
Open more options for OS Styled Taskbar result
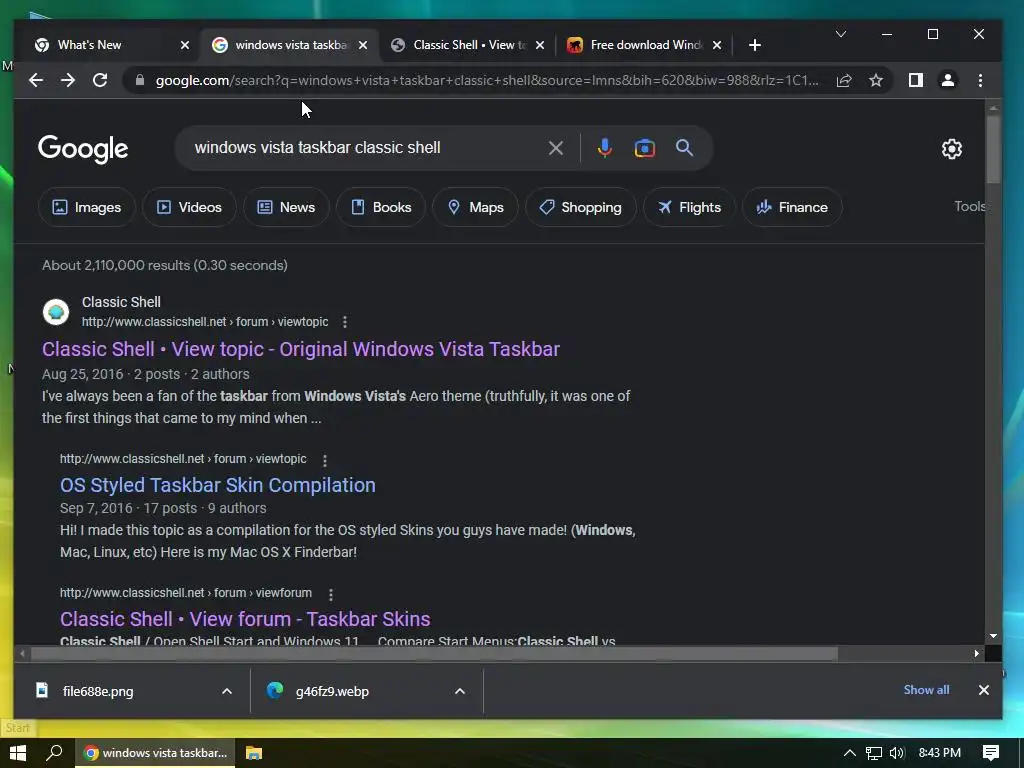tap(325, 460)
